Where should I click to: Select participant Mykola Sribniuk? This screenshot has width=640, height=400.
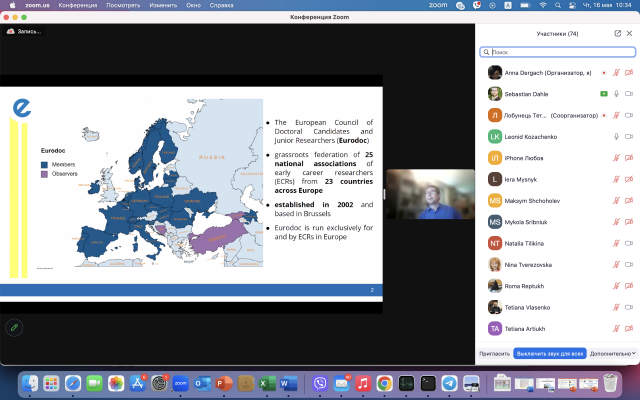(x=558, y=222)
